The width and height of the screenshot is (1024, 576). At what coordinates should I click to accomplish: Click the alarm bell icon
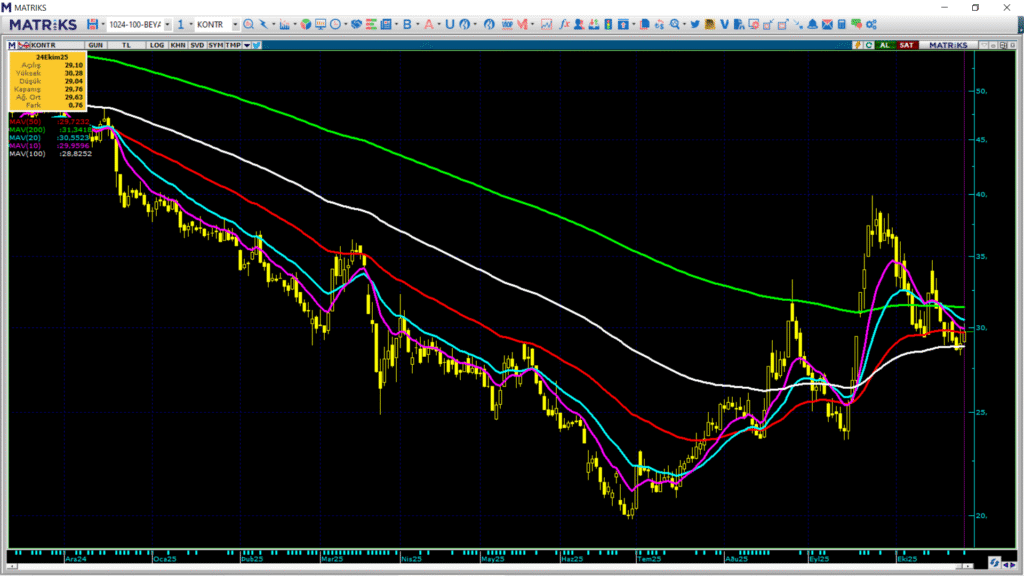tap(813, 24)
